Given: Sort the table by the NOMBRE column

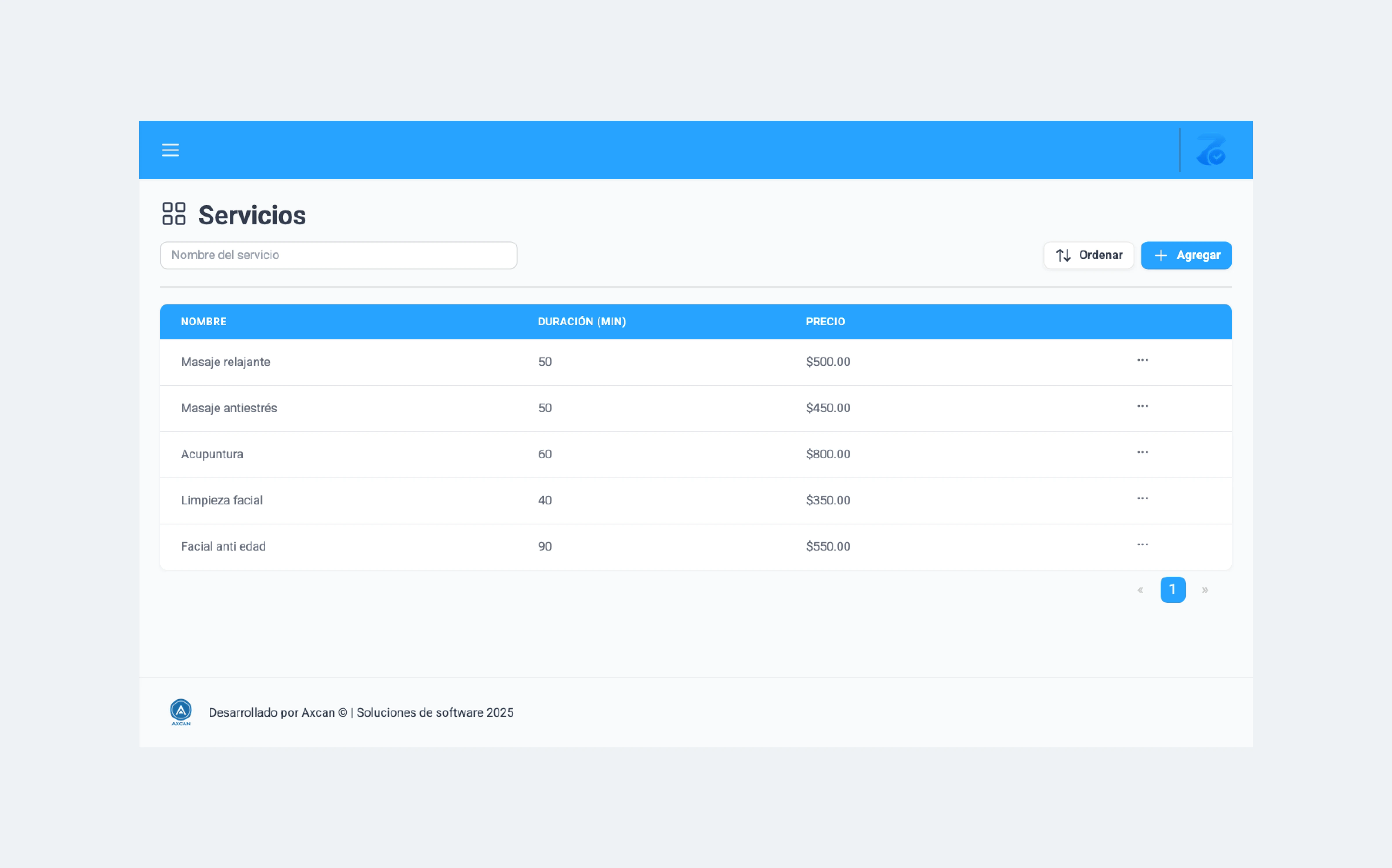Looking at the screenshot, I should (204, 322).
